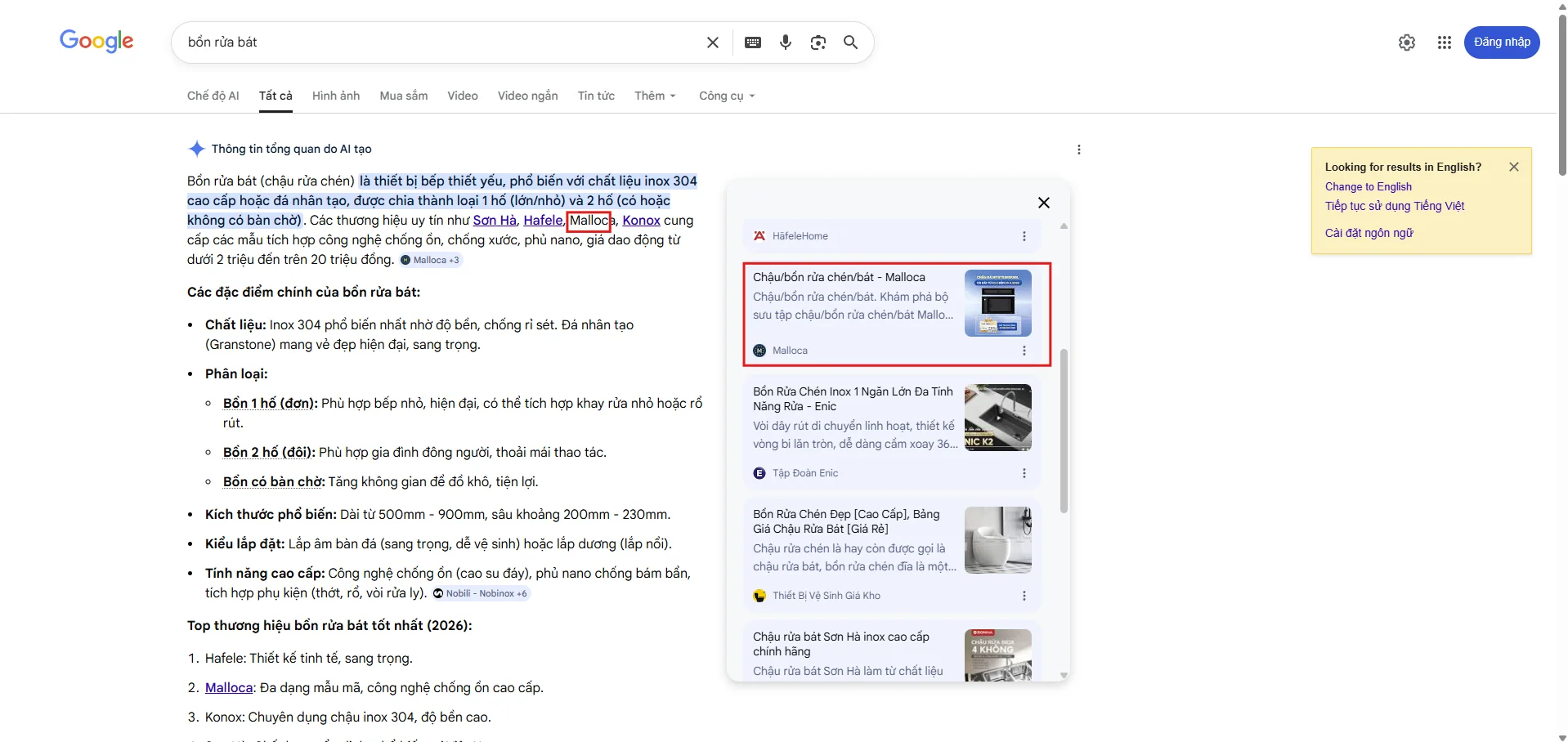Viewport: 1568px width, 742px height.
Task: Click 'Top thương hiệu bồn rửa bát tốt nhất (2026):' heading
Action: [329, 625]
